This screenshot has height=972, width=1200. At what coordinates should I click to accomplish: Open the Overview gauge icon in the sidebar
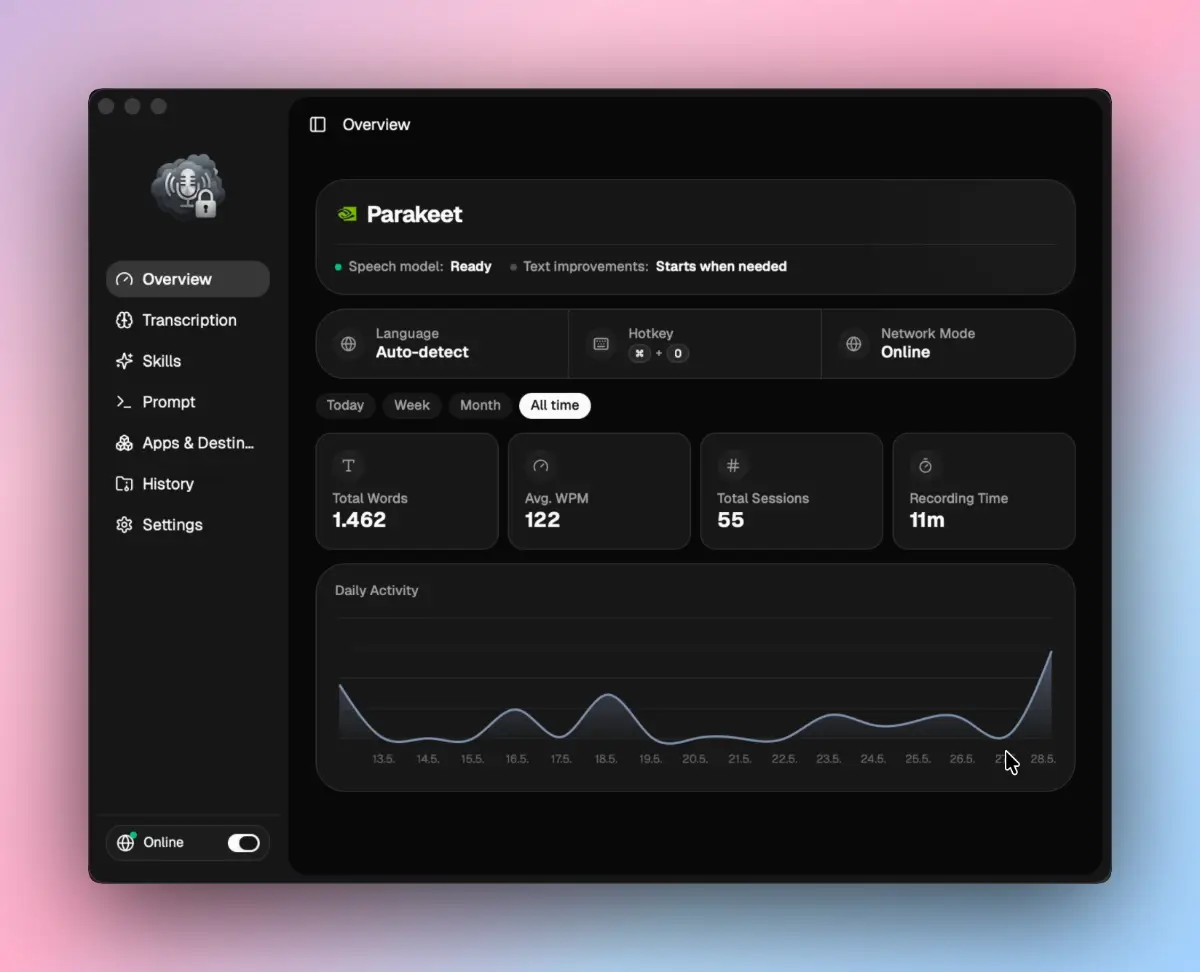[124, 279]
